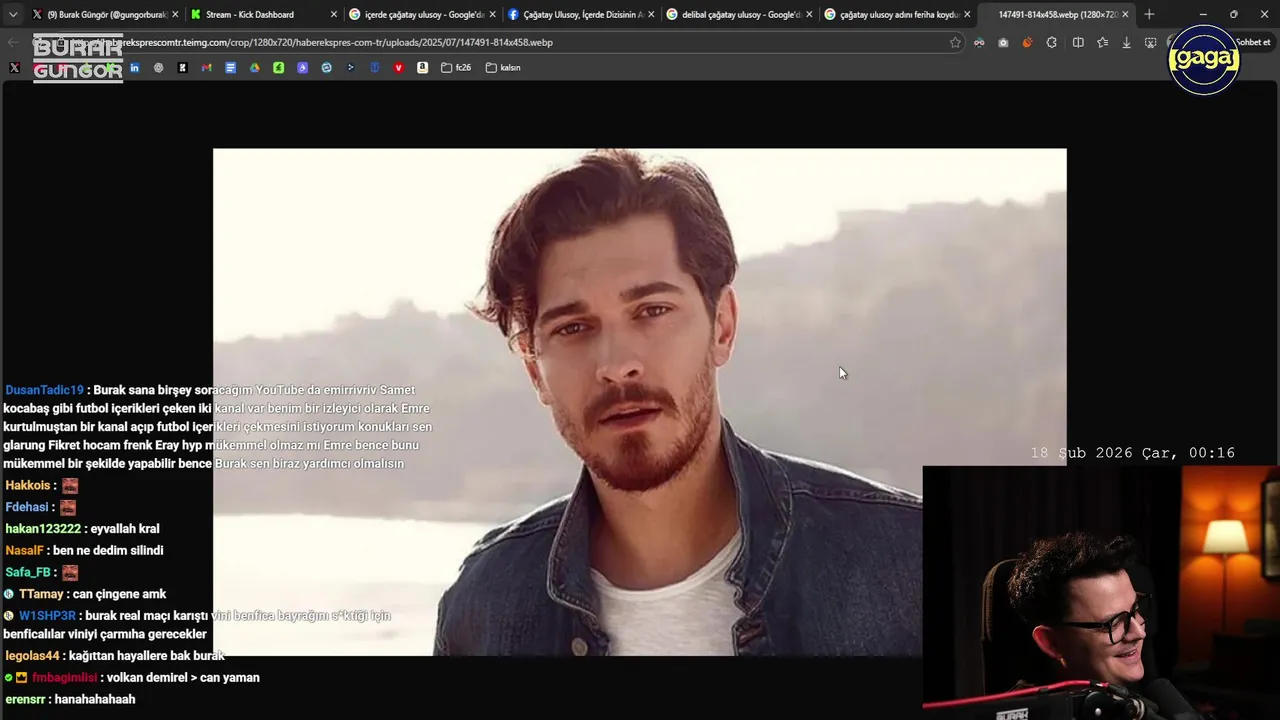Click username erensrr in chat
This screenshot has height=720, width=1280.
[25, 699]
